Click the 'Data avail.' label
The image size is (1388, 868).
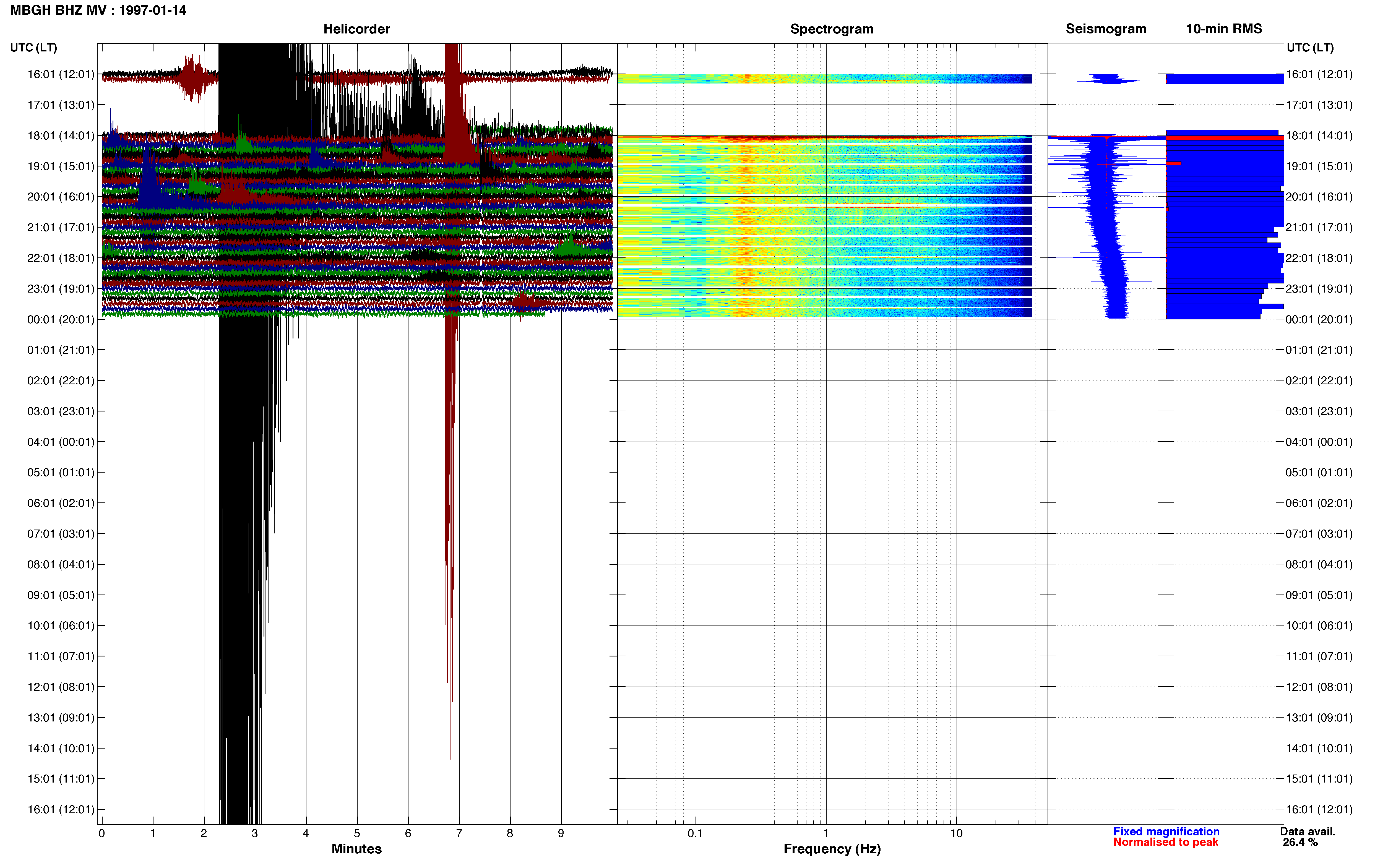[x=1308, y=831]
